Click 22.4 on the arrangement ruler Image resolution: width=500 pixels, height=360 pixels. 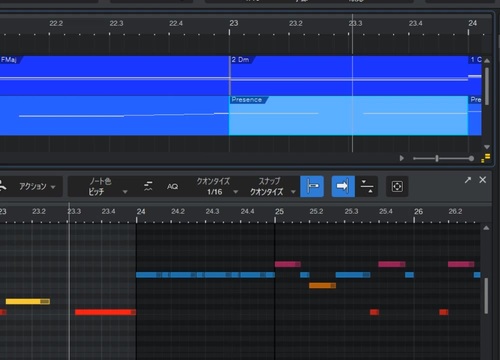(x=176, y=23)
